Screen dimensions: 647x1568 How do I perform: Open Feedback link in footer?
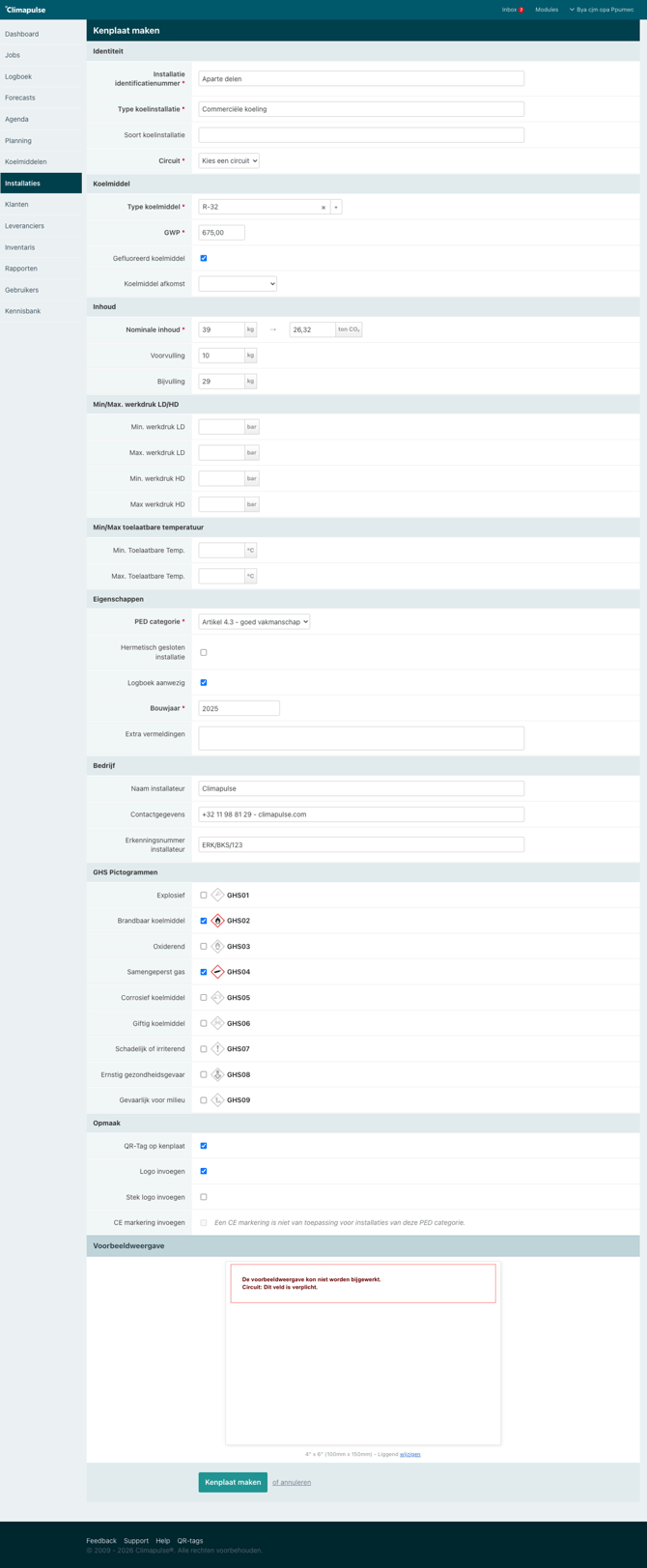point(101,1541)
